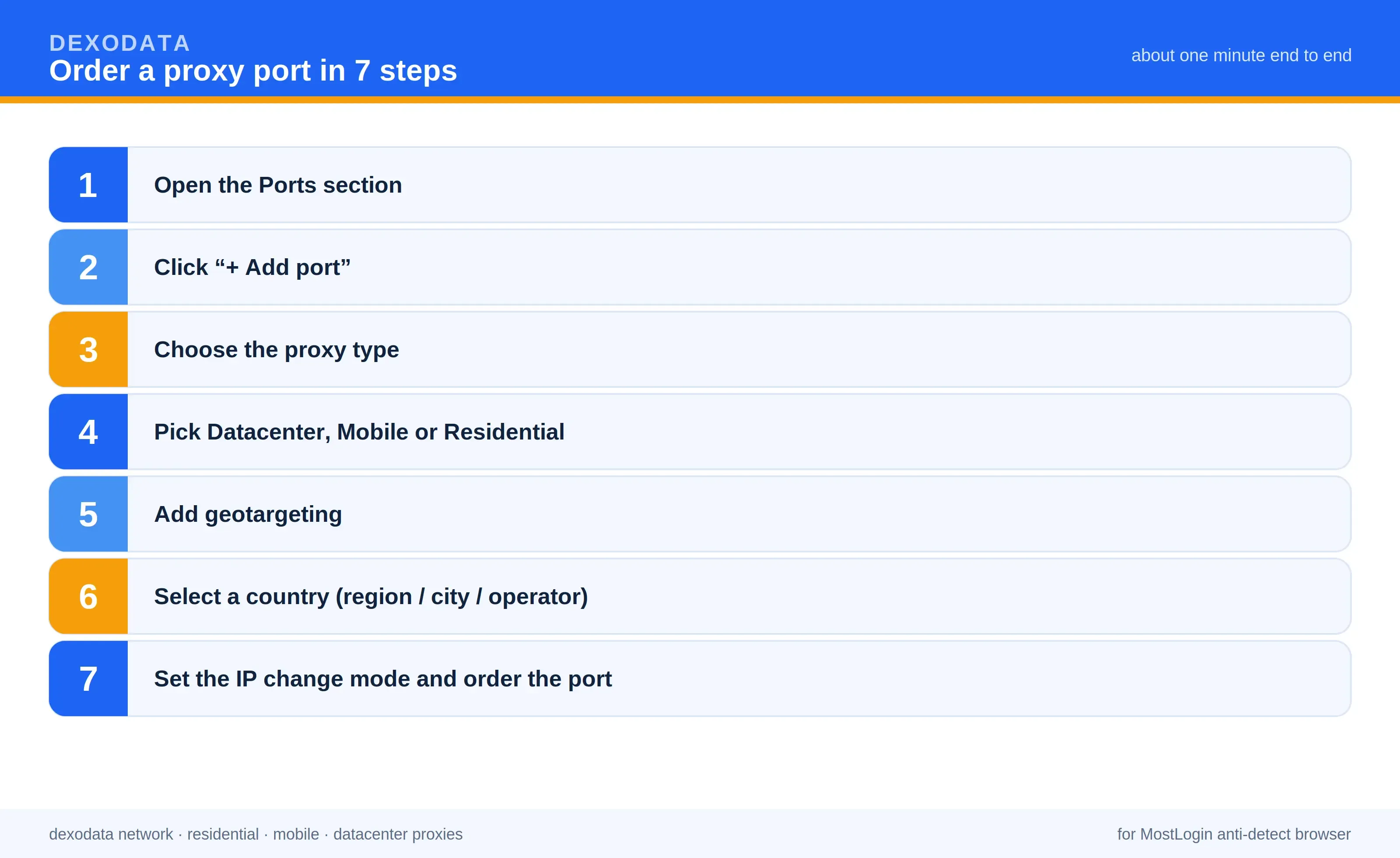Select the "Add geotargeting" step text

(x=248, y=514)
